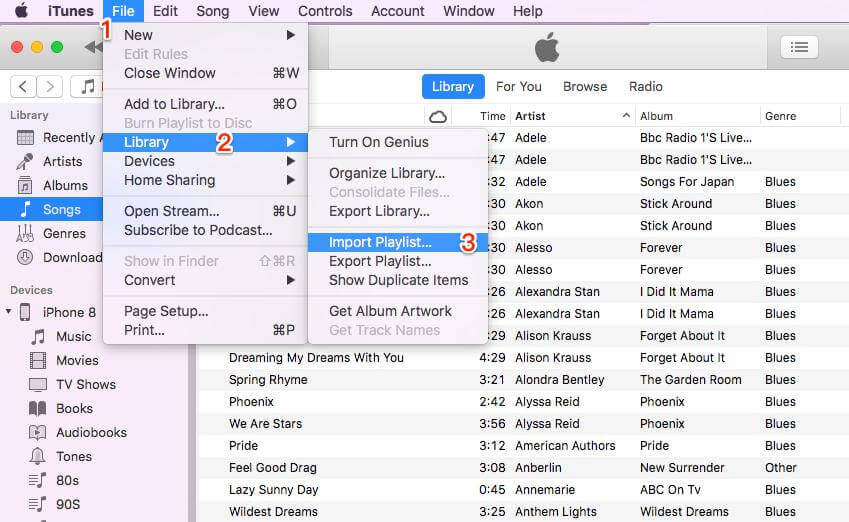Screen dimensions: 849x522
Task: Choose Print… menu item
Action: point(206,330)
